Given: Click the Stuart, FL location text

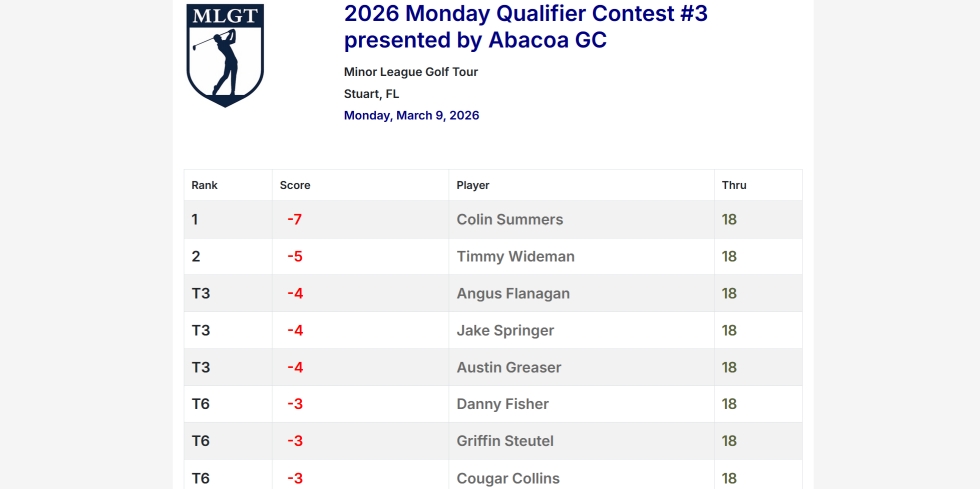Looking at the screenshot, I should click(371, 94).
